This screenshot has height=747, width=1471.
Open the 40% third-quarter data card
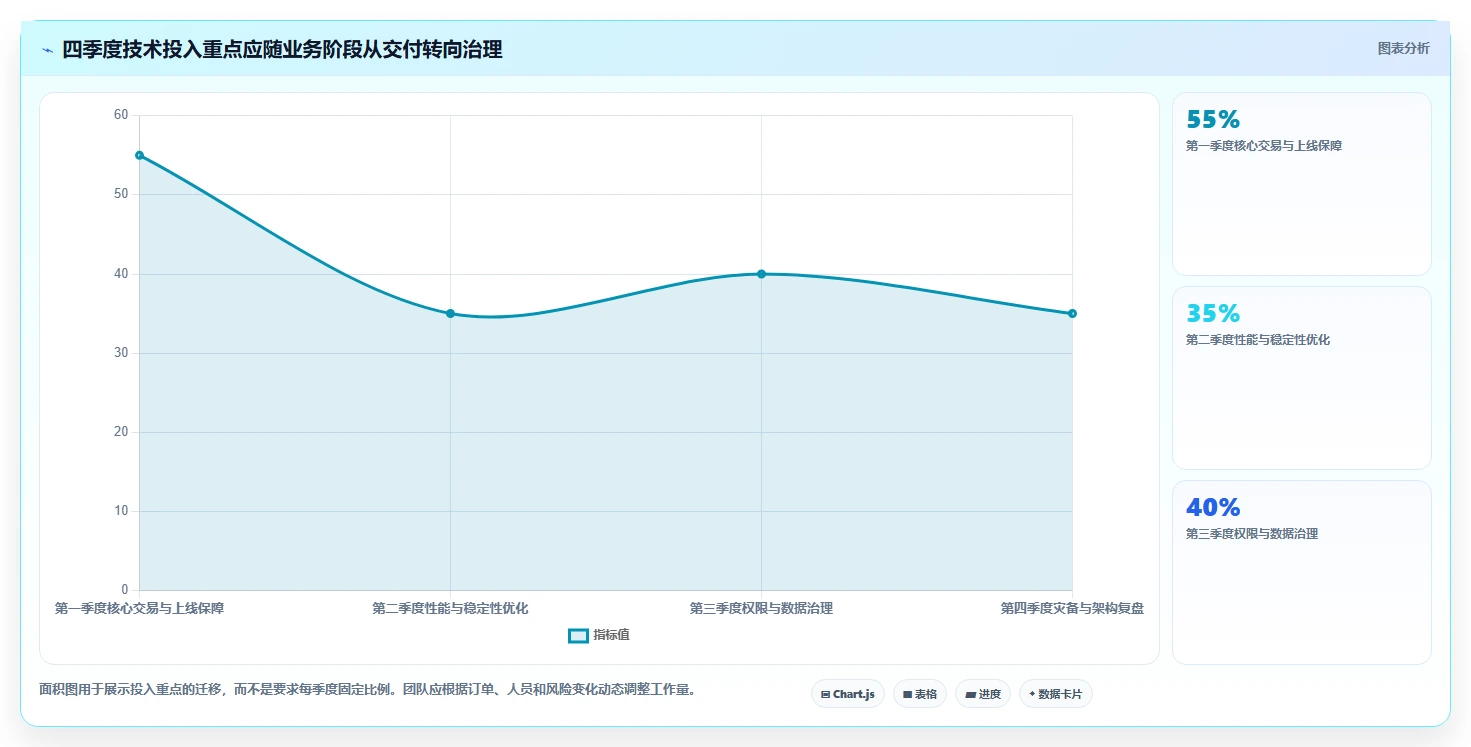[x=1302, y=572]
